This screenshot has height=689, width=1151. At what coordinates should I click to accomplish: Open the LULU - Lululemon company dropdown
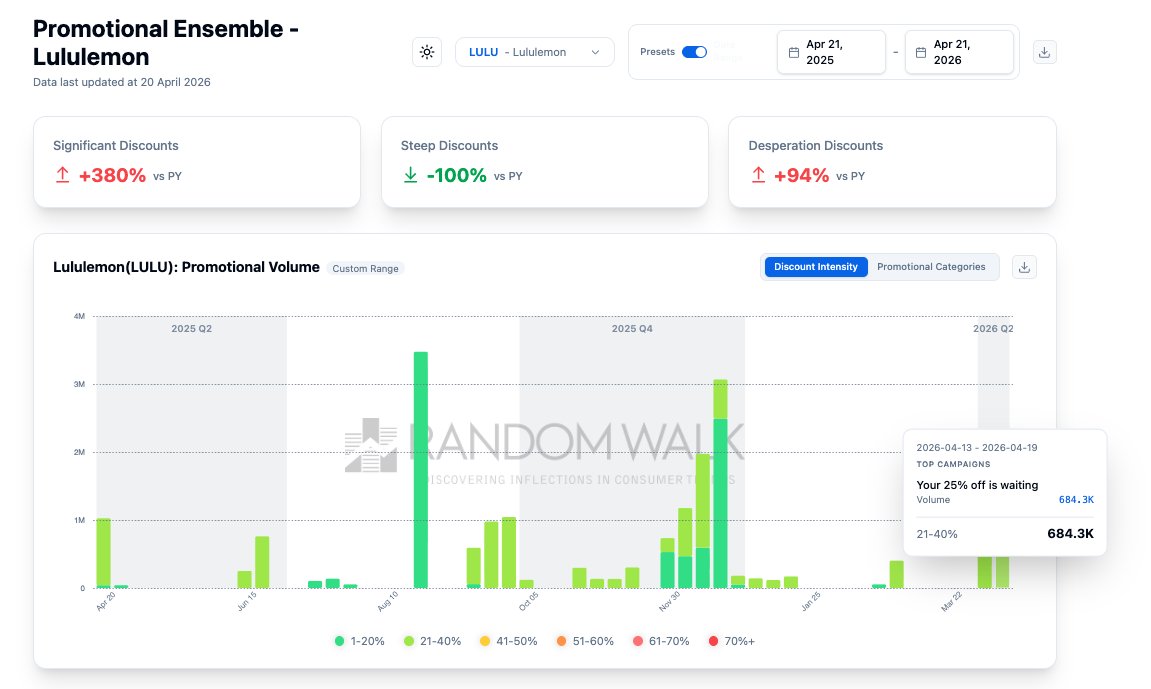click(534, 52)
